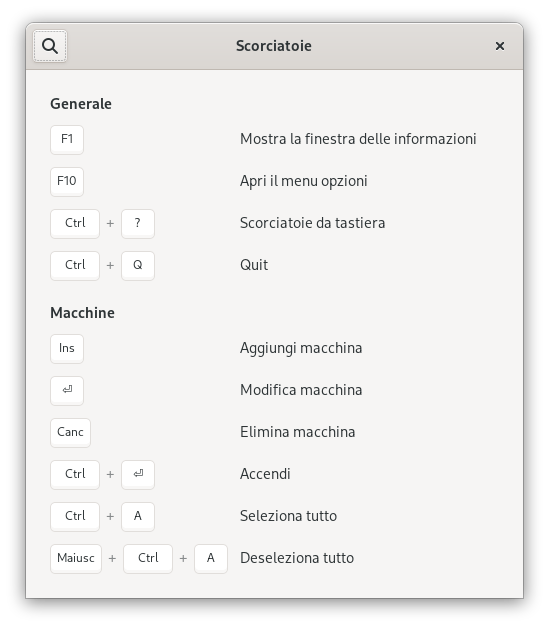Click the Q key cap next to Quit
The image size is (549, 627).
pos(138,265)
